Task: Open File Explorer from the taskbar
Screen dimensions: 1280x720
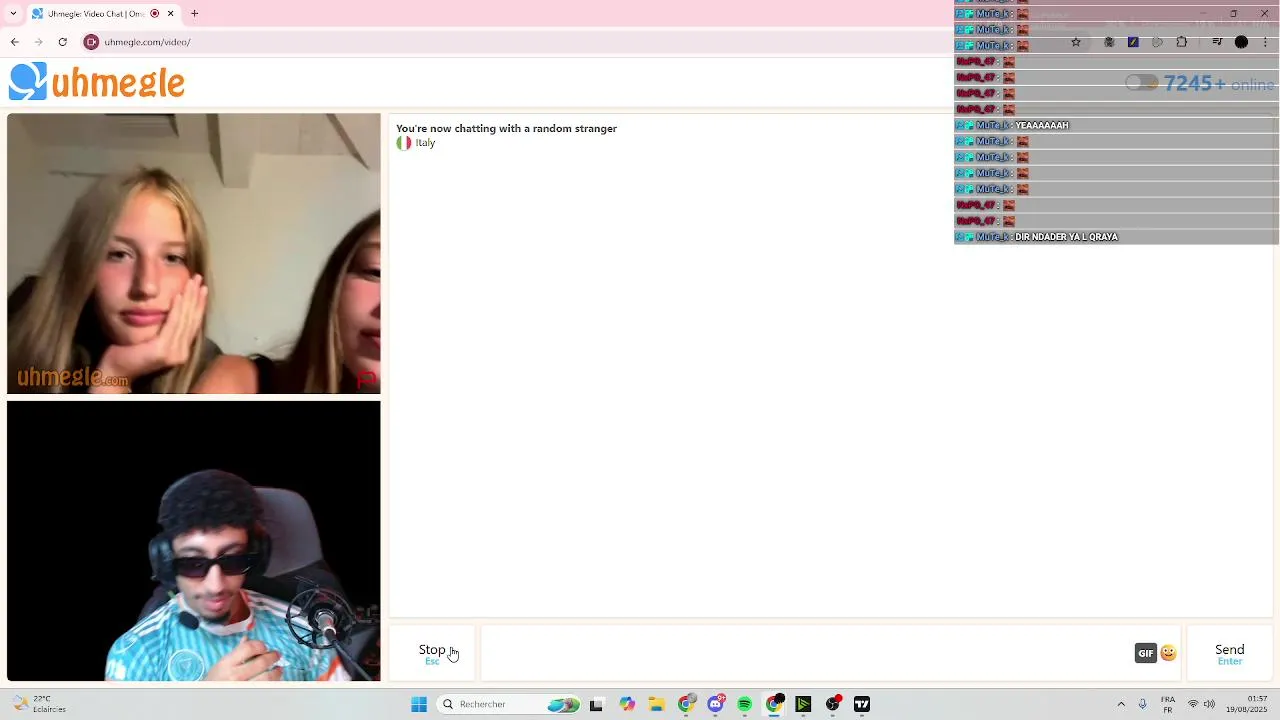Action: click(656, 704)
